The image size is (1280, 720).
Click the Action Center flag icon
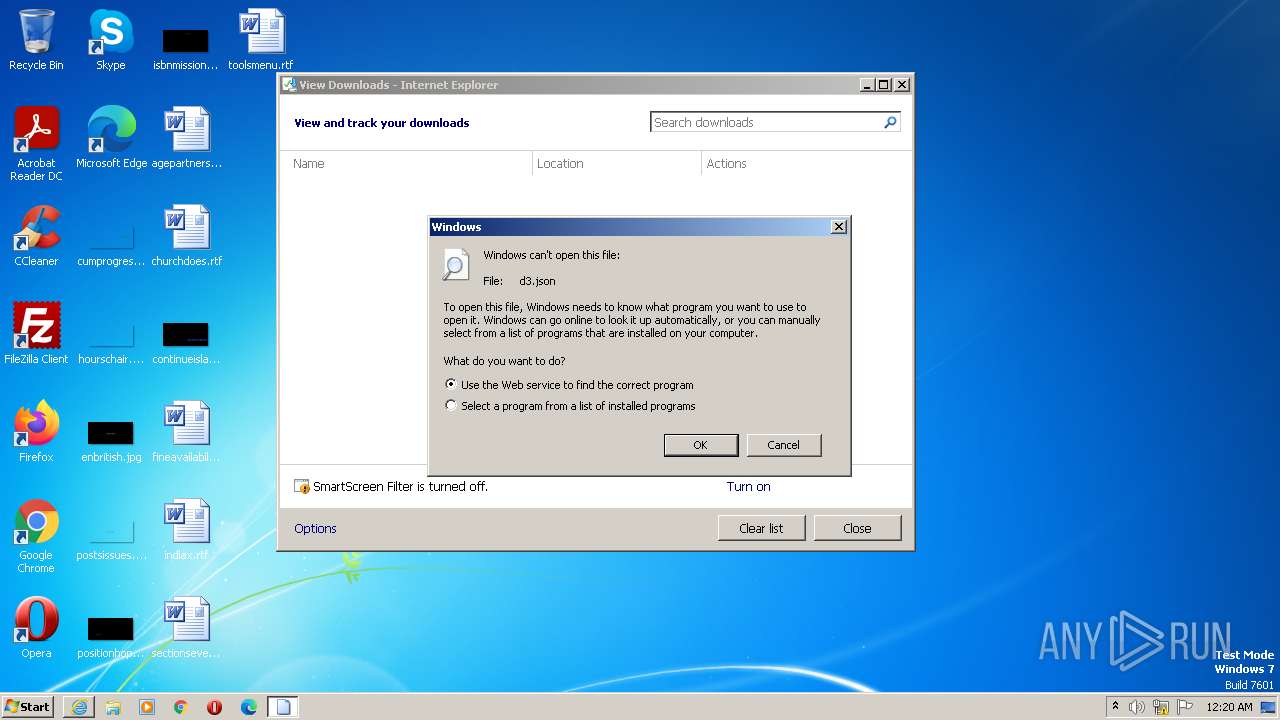[x=1185, y=707]
